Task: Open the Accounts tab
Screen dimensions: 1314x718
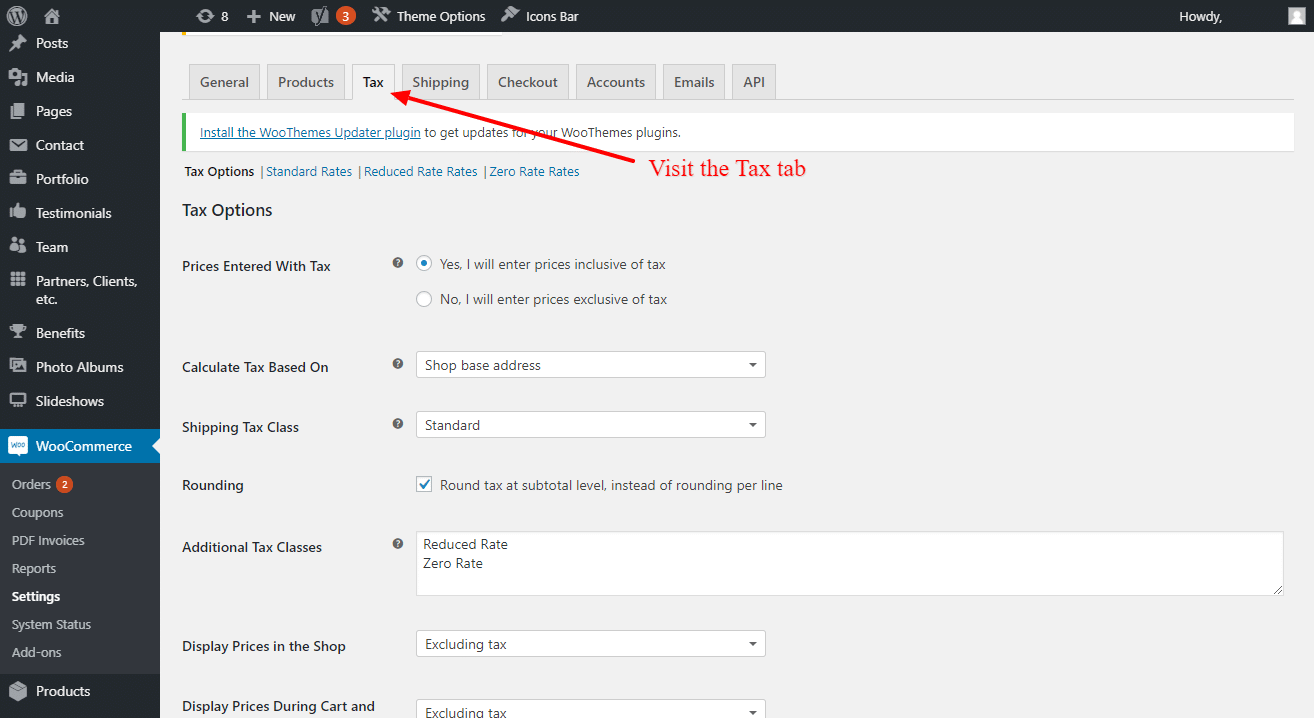Action: (x=616, y=82)
